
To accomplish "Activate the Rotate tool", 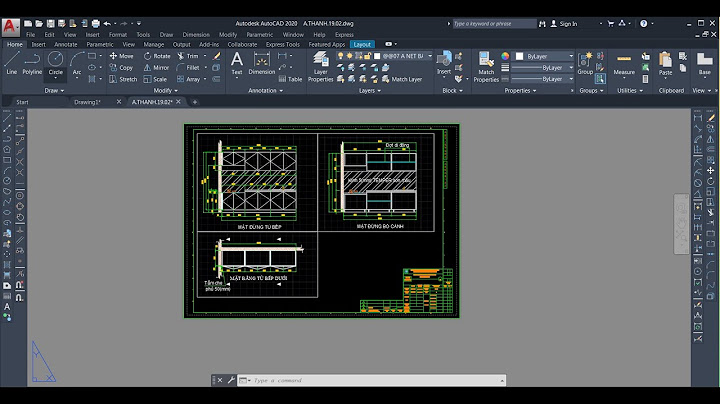I will pyautogui.click(x=157, y=56).
